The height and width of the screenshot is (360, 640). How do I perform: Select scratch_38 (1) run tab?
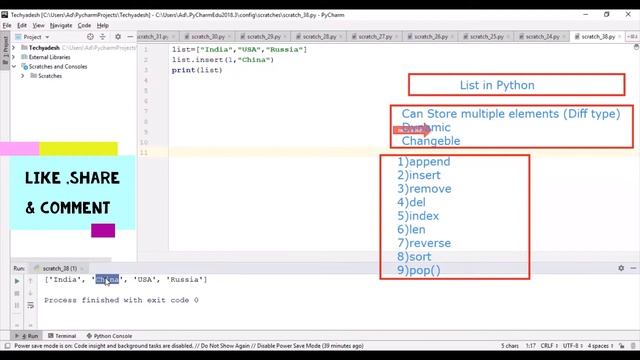pos(59,269)
